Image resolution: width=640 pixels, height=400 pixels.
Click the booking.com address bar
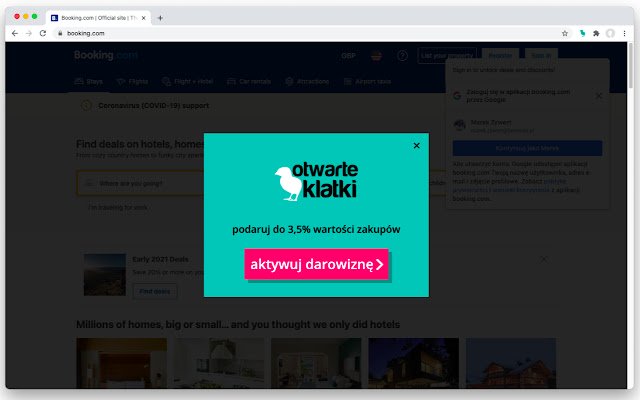coord(306,33)
